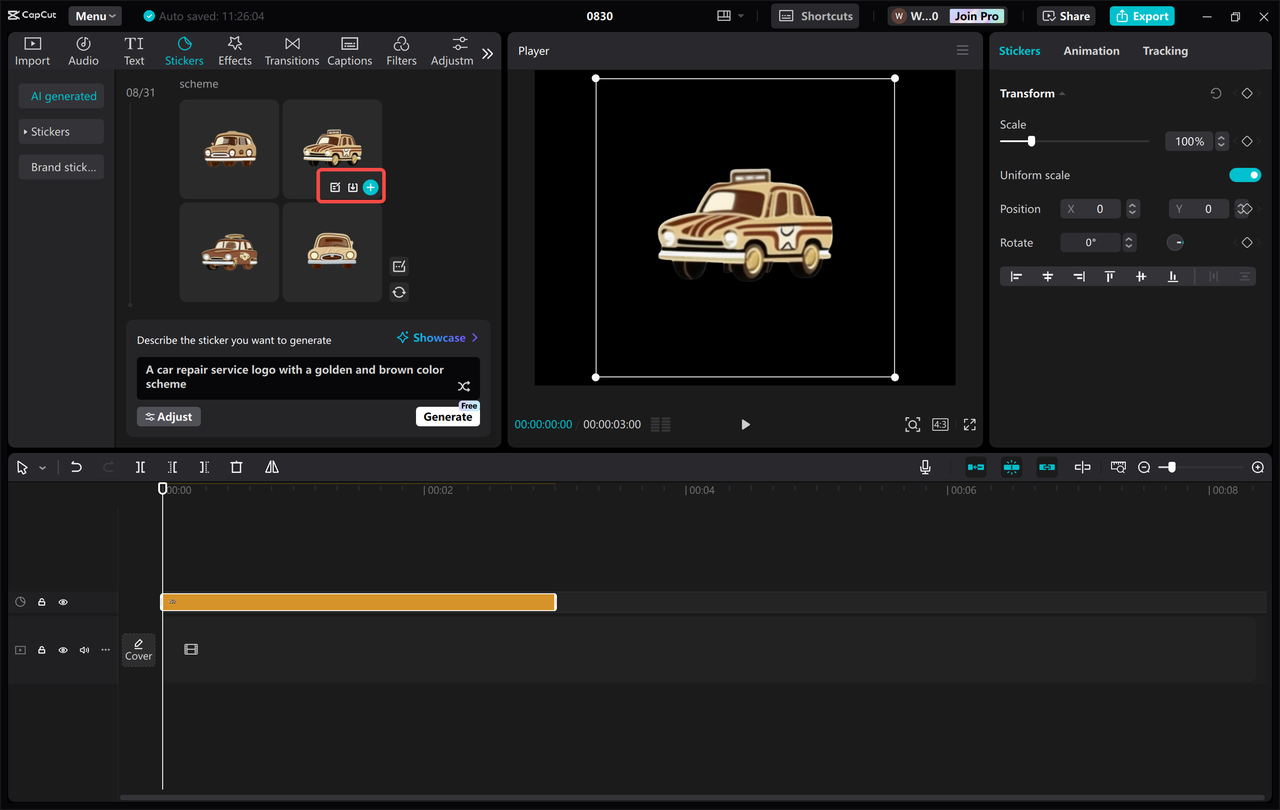This screenshot has width=1280, height=810.
Task: Lock the main video track
Action: click(x=41, y=649)
